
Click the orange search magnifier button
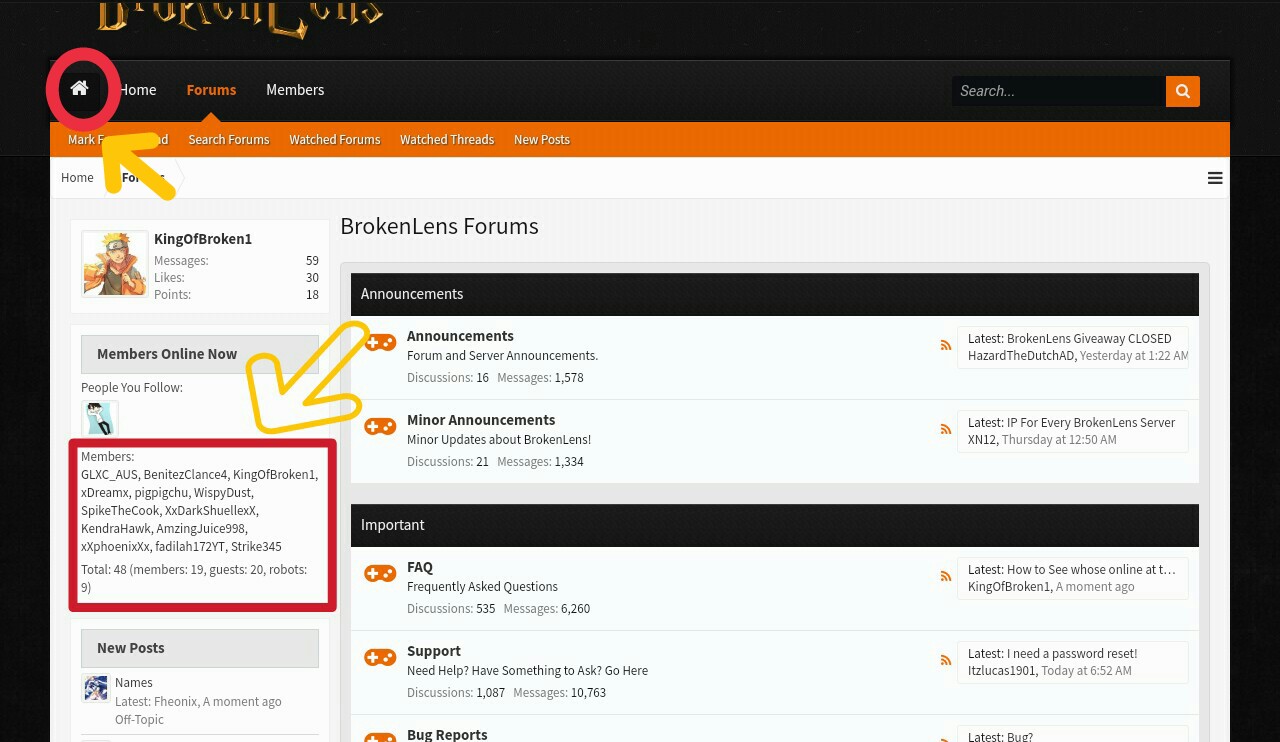coord(1182,91)
